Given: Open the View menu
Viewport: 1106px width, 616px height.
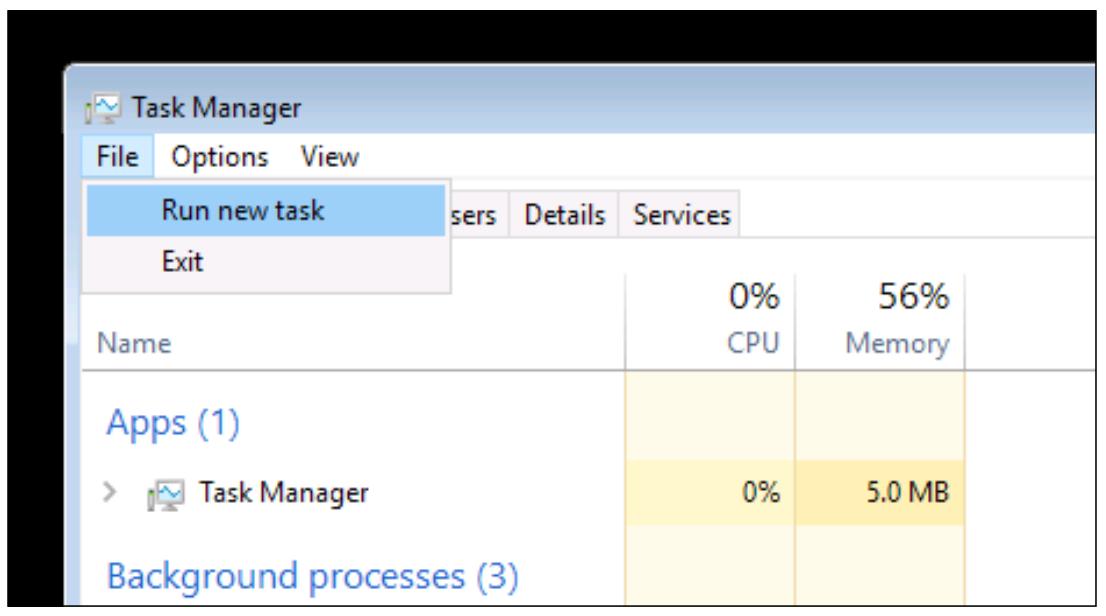Looking at the screenshot, I should pyautogui.click(x=329, y=157).
